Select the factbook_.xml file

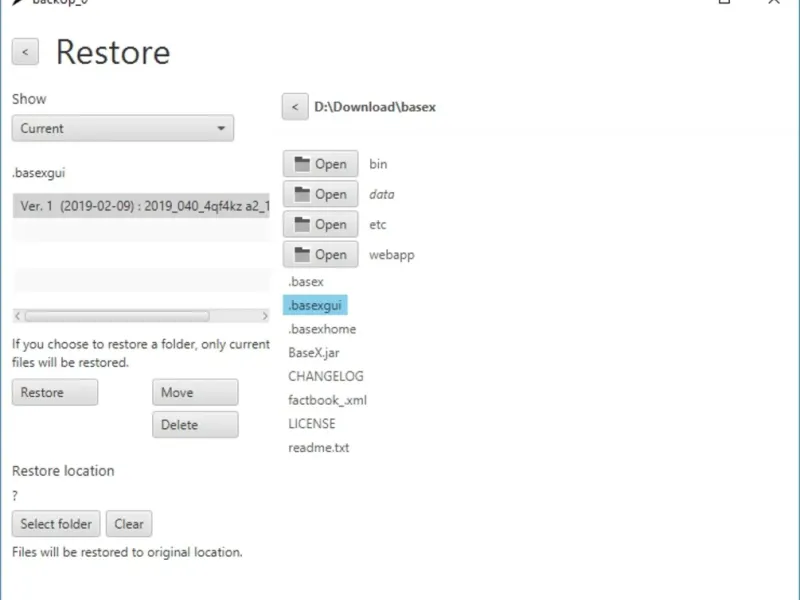coord(327,400)
